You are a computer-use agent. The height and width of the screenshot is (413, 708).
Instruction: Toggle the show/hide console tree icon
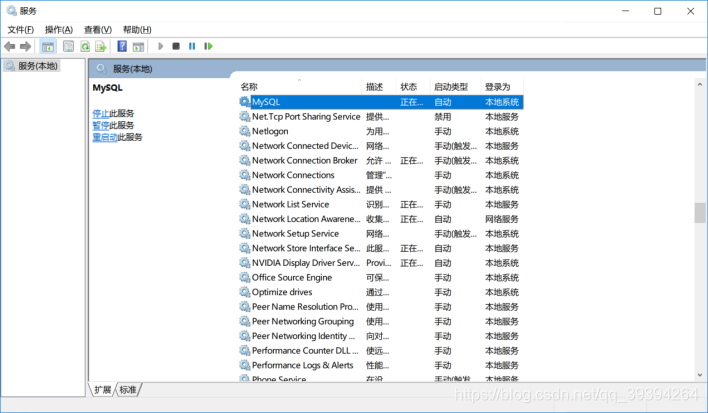pyautogui.click(x=48, y=46)
